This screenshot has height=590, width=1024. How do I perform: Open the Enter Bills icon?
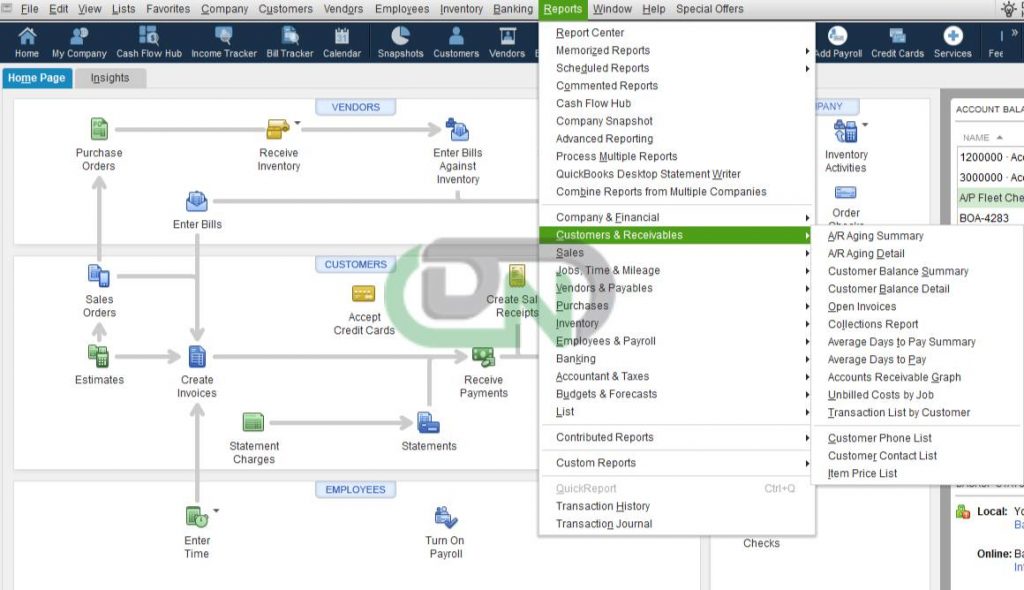[197, 201]
